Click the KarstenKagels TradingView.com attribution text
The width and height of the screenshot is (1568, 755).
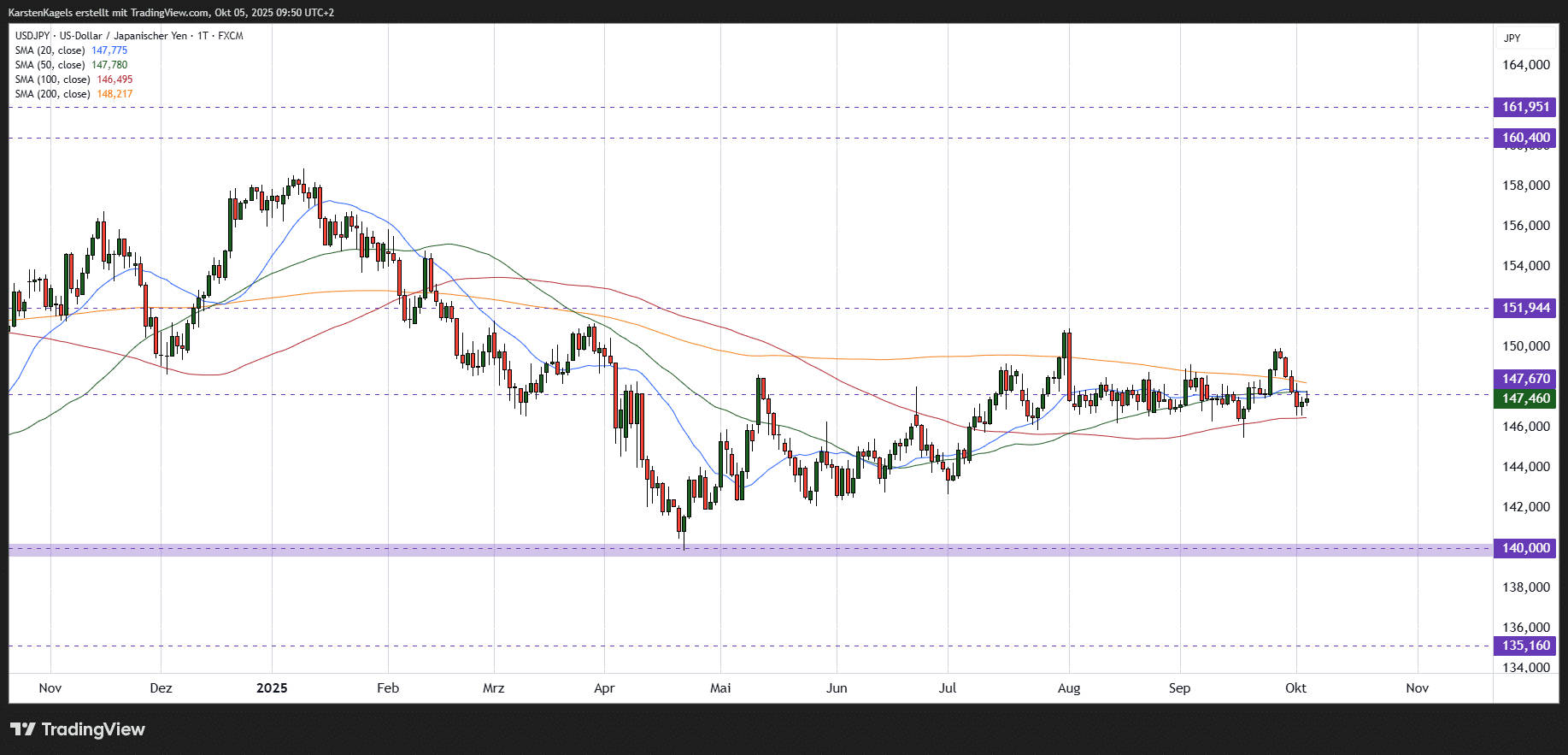pyautogui.click(x=171, y=13)
